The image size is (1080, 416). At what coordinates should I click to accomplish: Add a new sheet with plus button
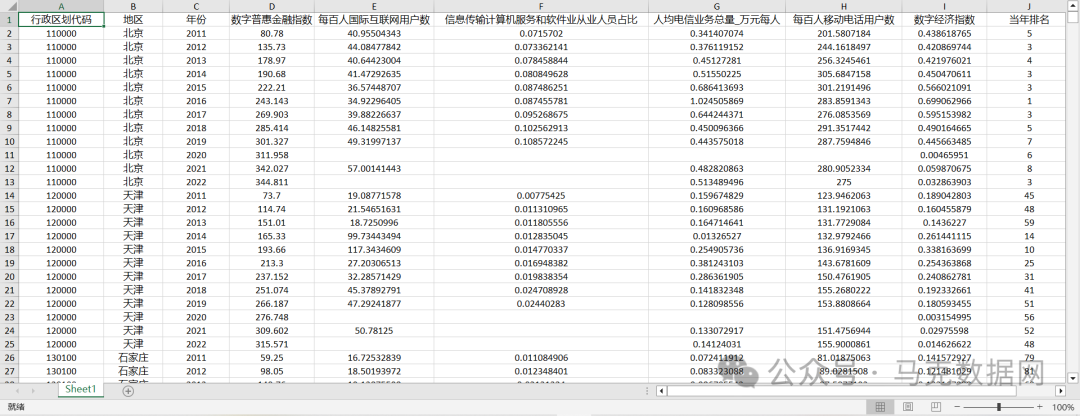[x=127, y=391]
